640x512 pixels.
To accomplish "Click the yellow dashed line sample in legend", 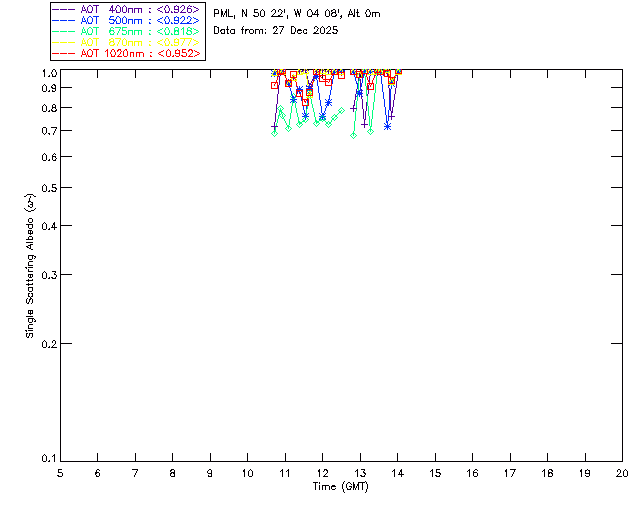I will pyautogui.click(x=64, y=42).
